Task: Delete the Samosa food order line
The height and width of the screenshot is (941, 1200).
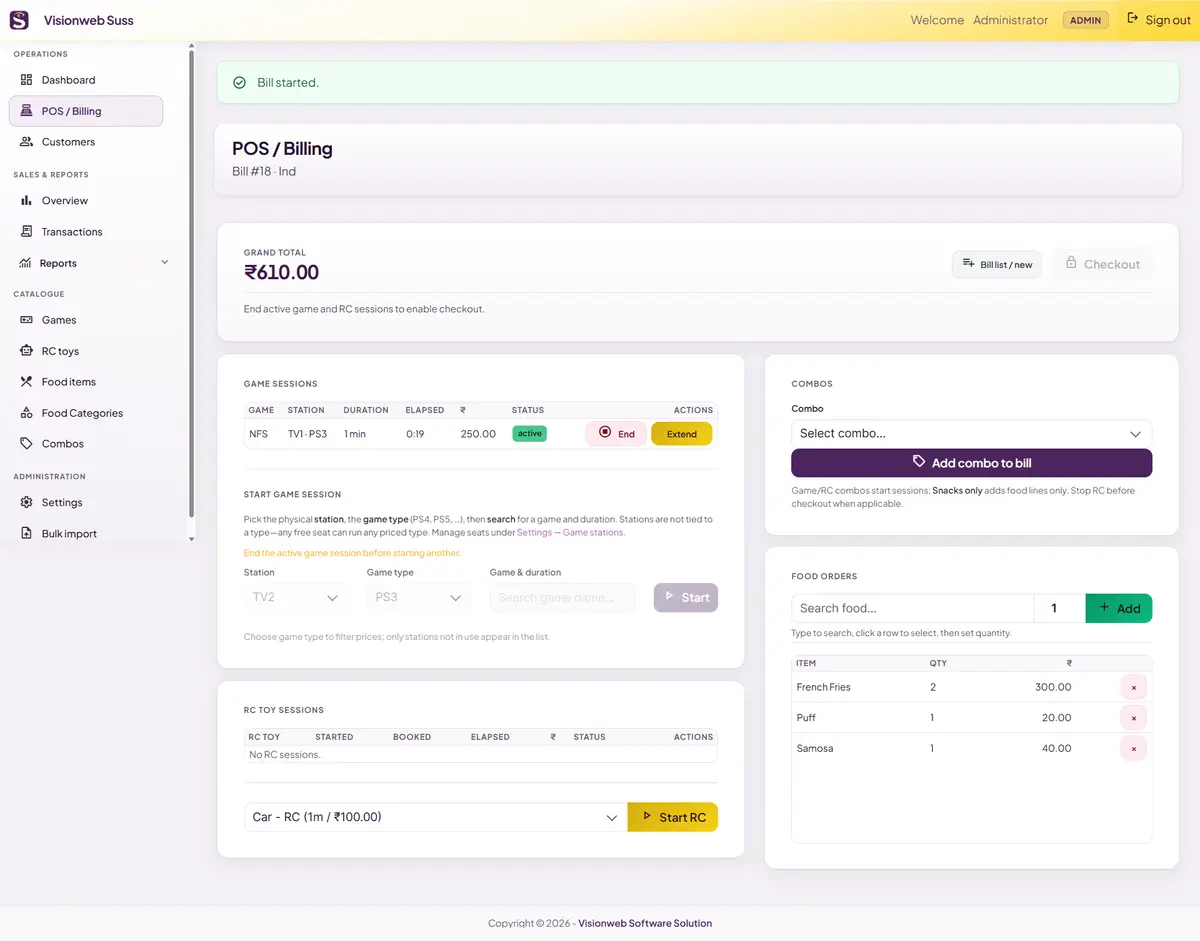Action: point(1133,748)
